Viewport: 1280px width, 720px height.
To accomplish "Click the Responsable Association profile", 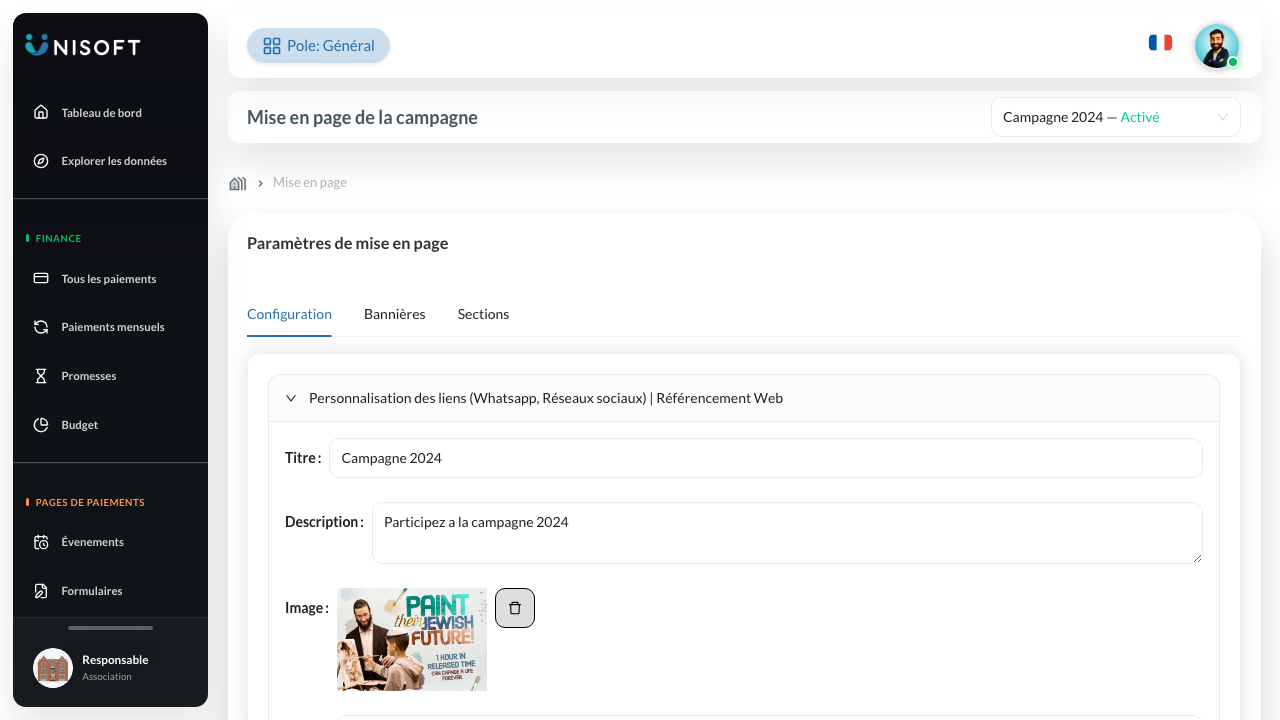I will click(110, 668).
